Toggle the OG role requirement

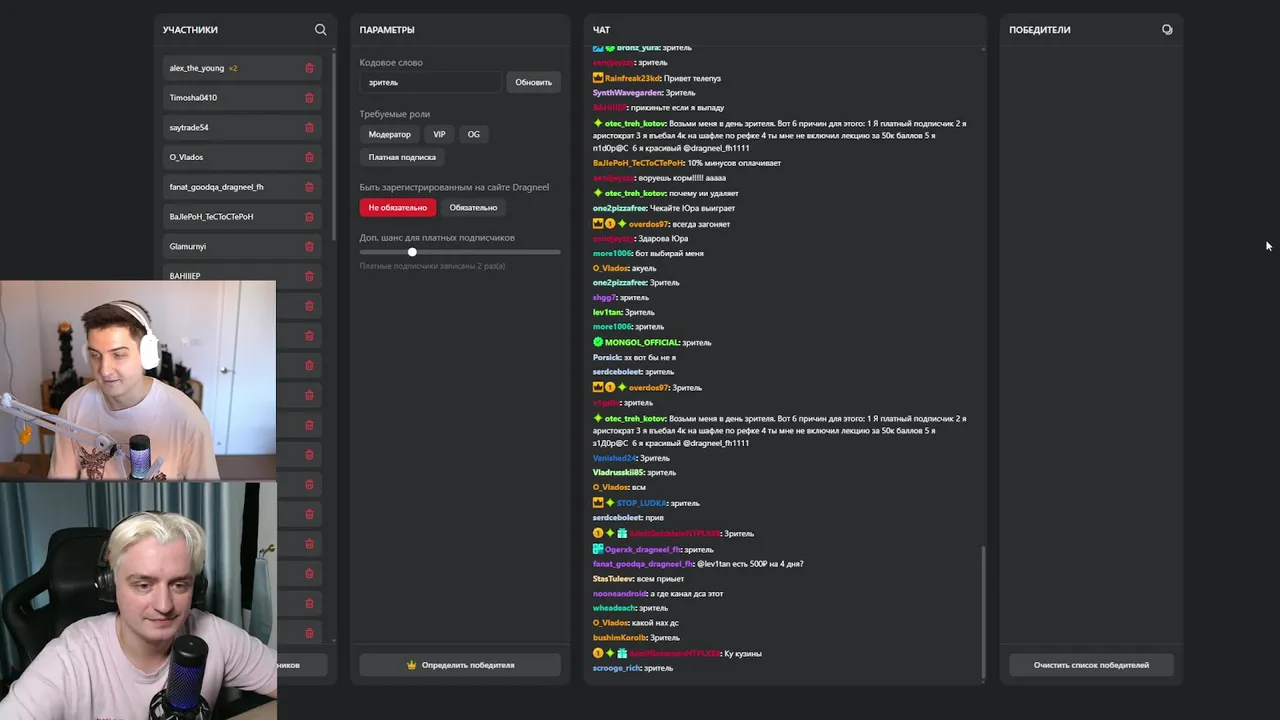pos(474,134)
